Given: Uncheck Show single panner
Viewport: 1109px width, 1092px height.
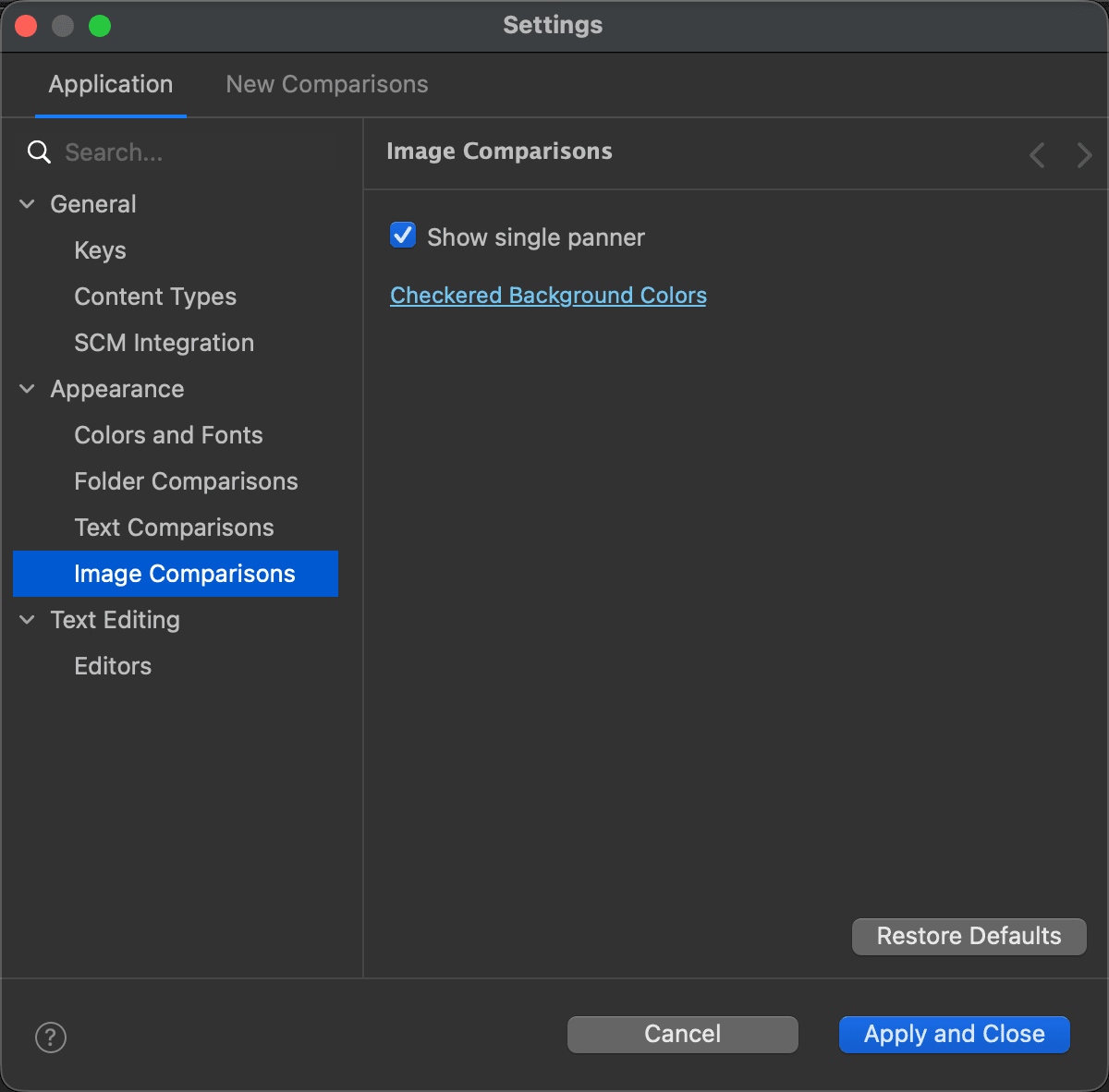Looking at the screenshot, I should pos(403,236).
